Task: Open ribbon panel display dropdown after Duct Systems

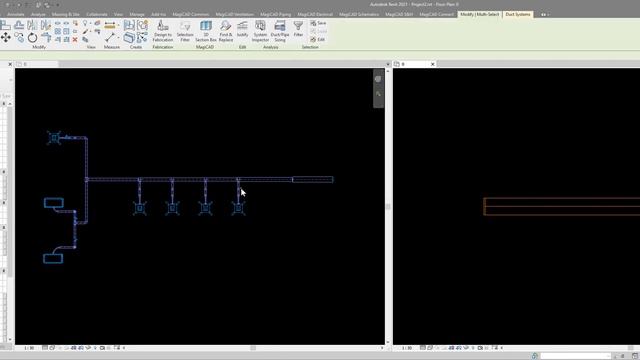Action: pos(544,14)
